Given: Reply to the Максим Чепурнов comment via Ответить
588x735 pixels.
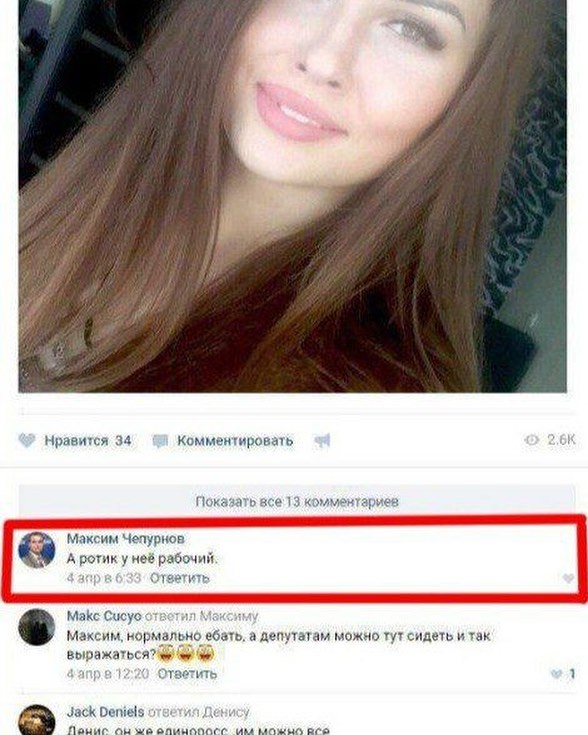Looking at the screenshot, I should coord(180,578).
